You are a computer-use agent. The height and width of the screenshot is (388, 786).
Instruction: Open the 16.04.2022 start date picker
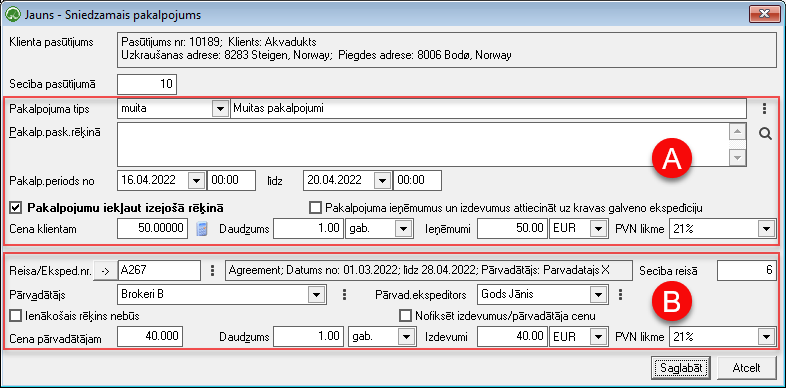[x=197, y=180]
